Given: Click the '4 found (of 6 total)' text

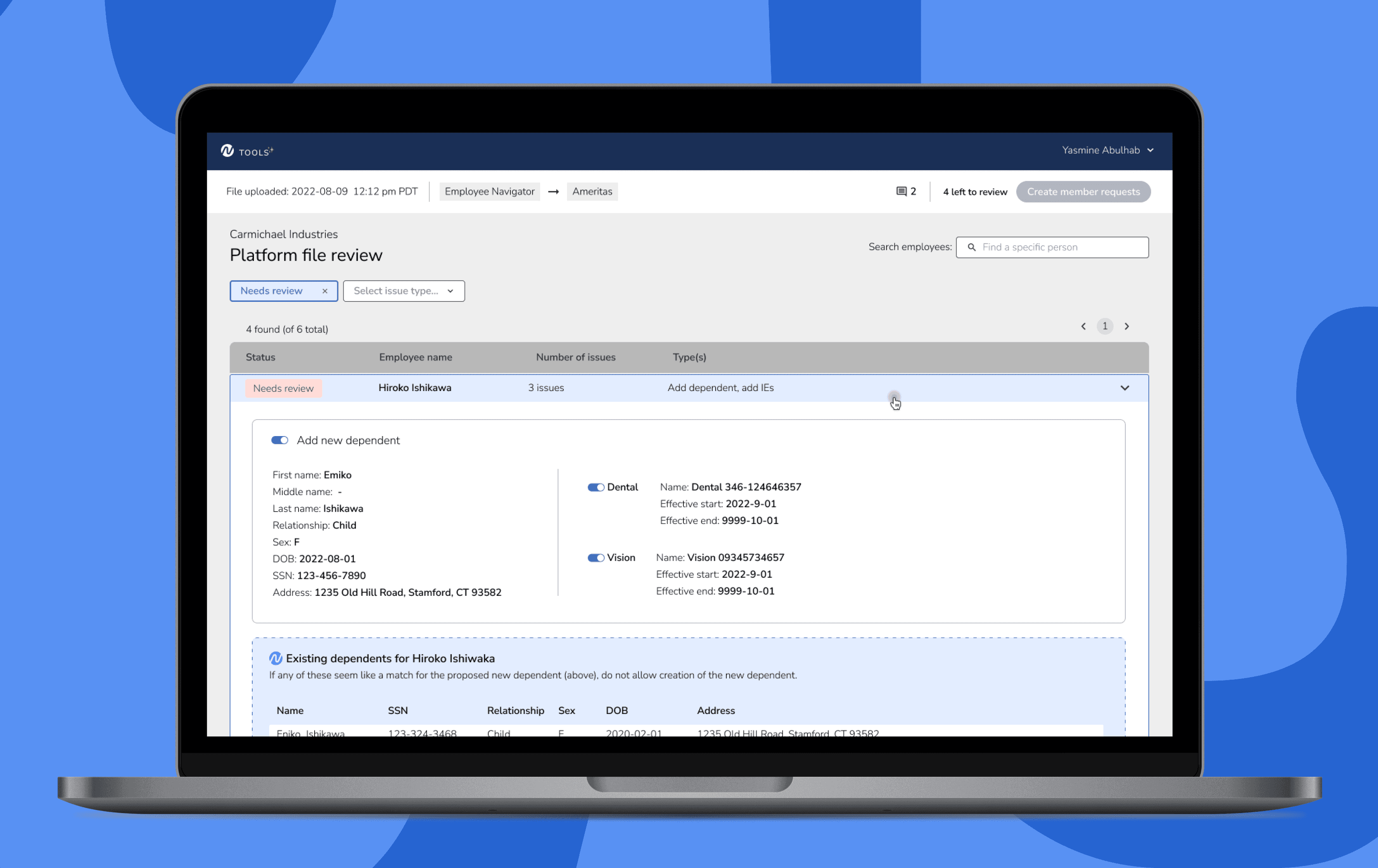Looking at the screenshot, I should pos(287,330).
